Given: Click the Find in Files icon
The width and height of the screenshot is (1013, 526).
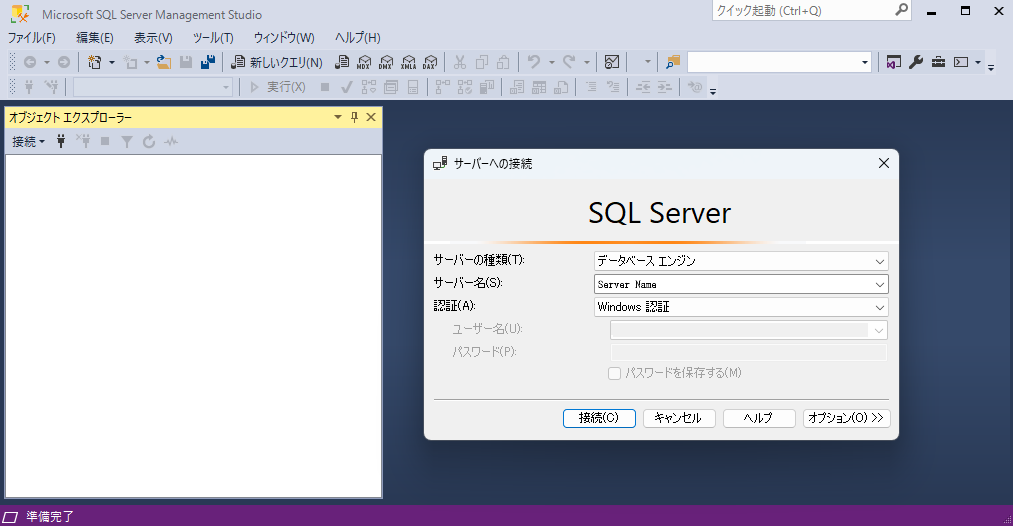Looking at the screenshot, I should pos(673,62).
